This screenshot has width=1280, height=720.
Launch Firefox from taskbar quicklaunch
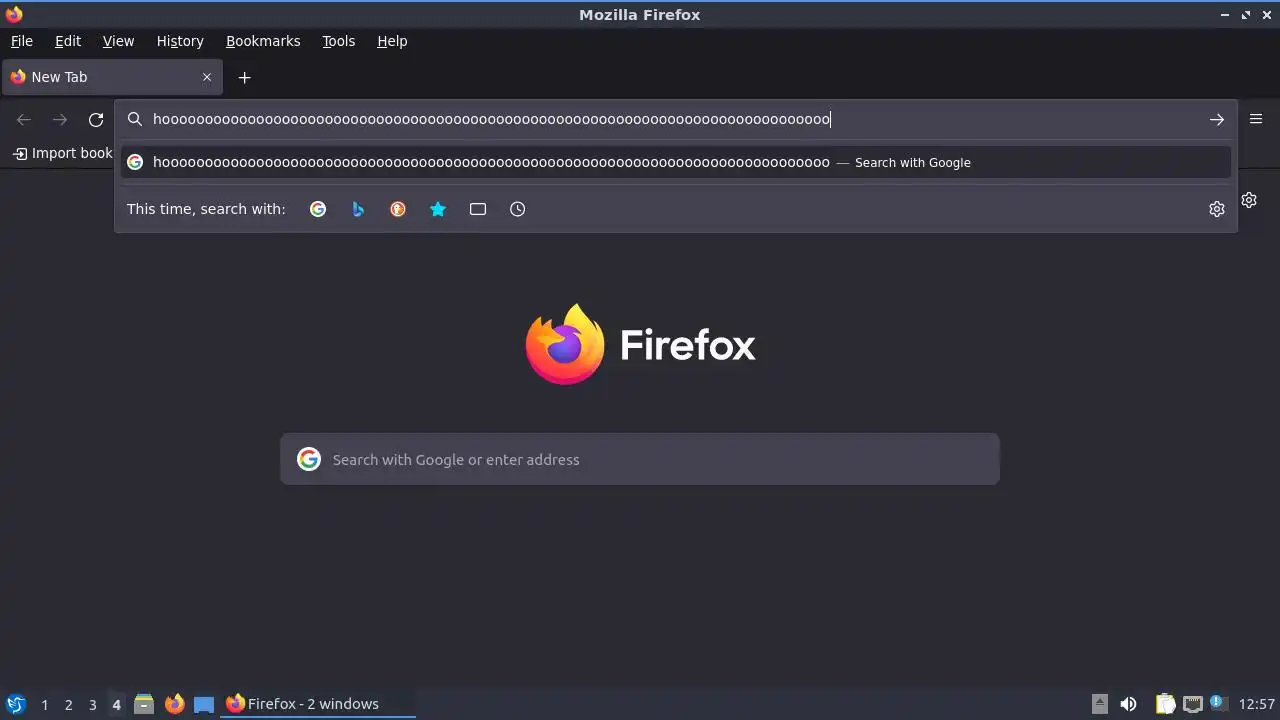(174, 704)
